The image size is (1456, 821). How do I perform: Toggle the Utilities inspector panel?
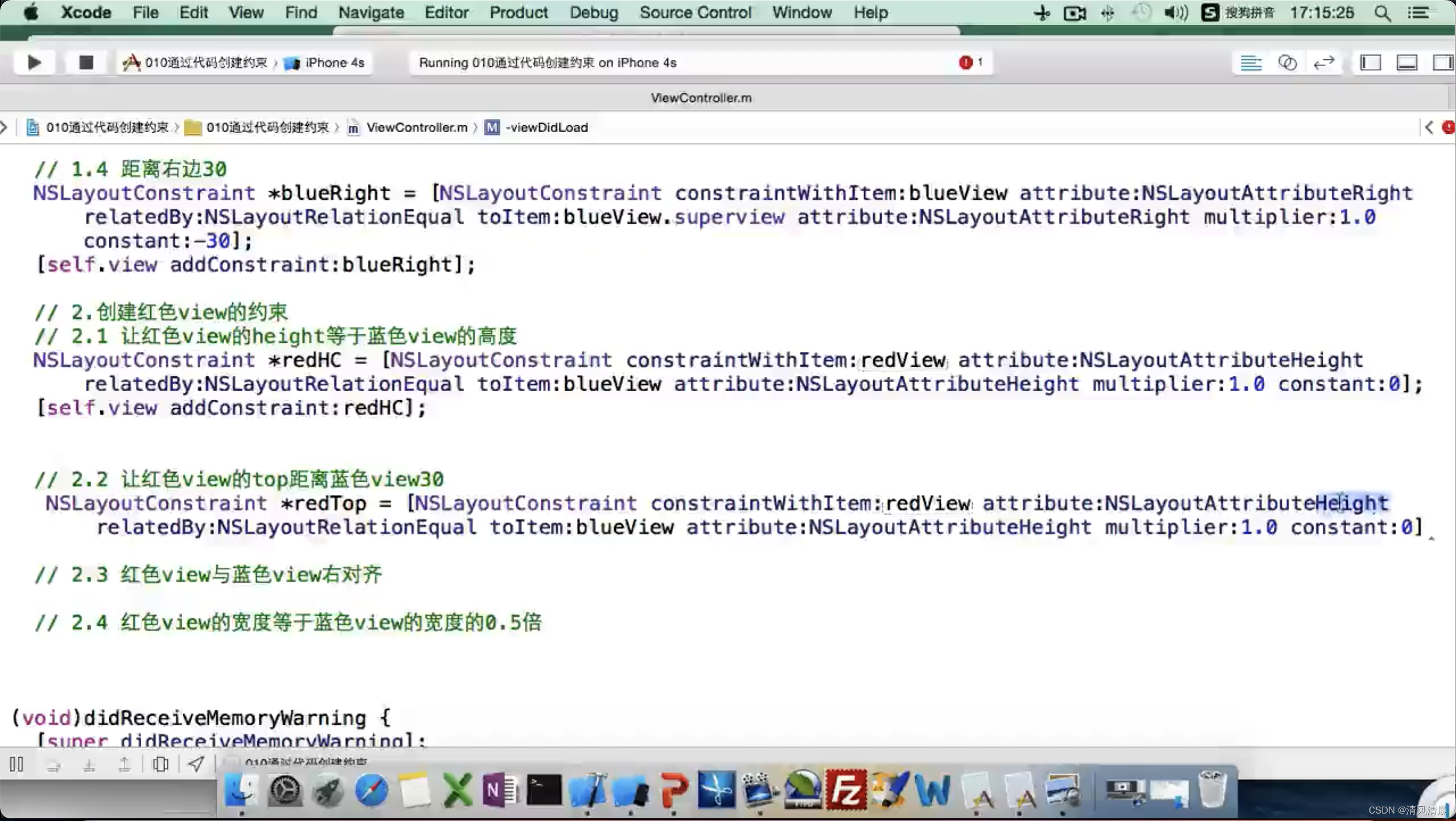tap(1442, 63)
